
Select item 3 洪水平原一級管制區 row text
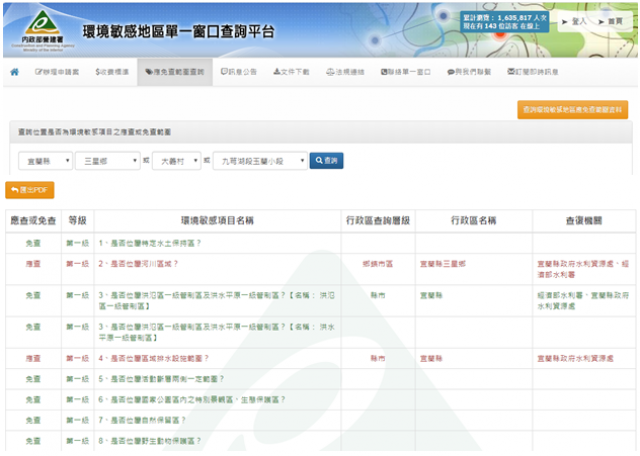point(217,332)
